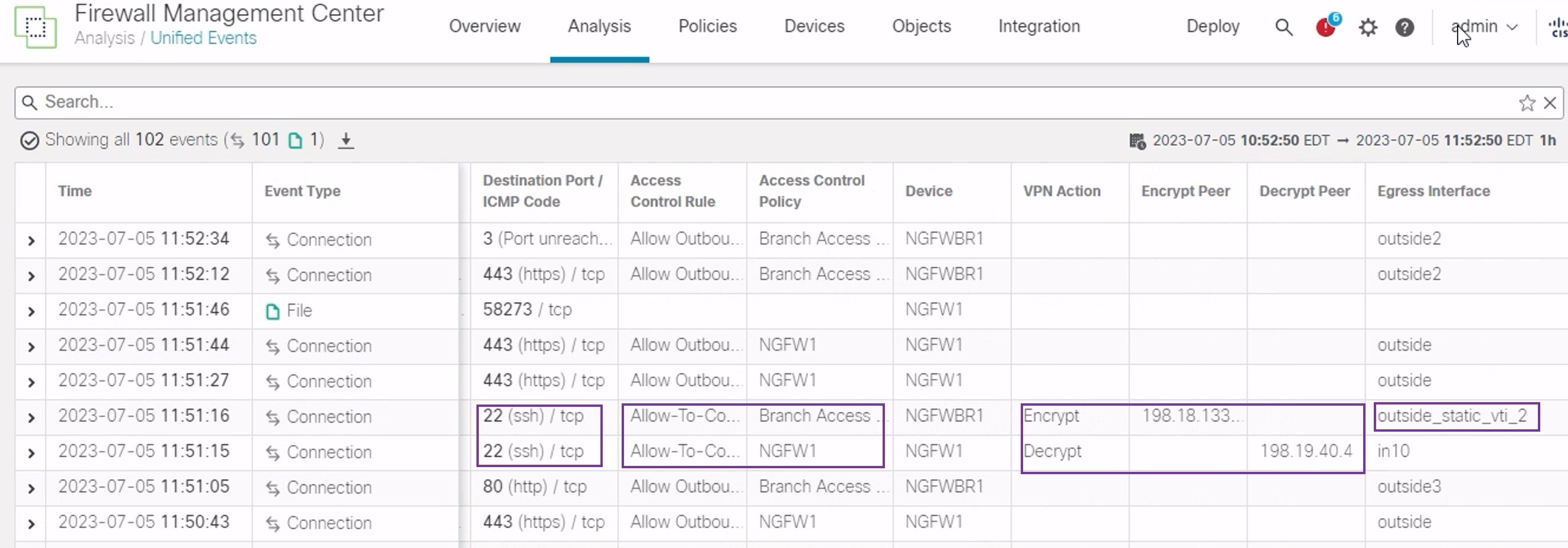
Task: Open the settings gear icon
Action: point(1368,27)
